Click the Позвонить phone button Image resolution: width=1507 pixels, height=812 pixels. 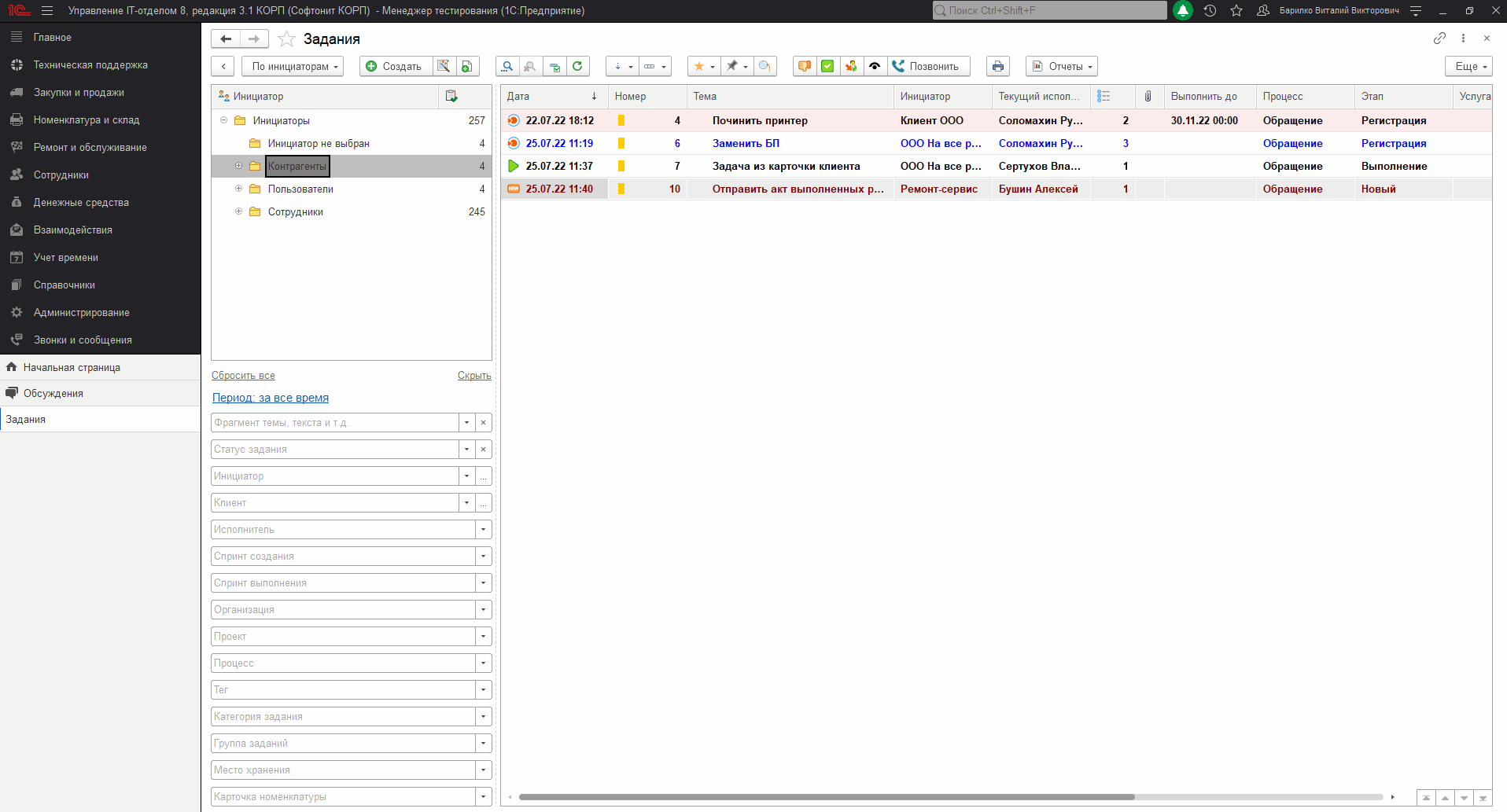point(928,66)
